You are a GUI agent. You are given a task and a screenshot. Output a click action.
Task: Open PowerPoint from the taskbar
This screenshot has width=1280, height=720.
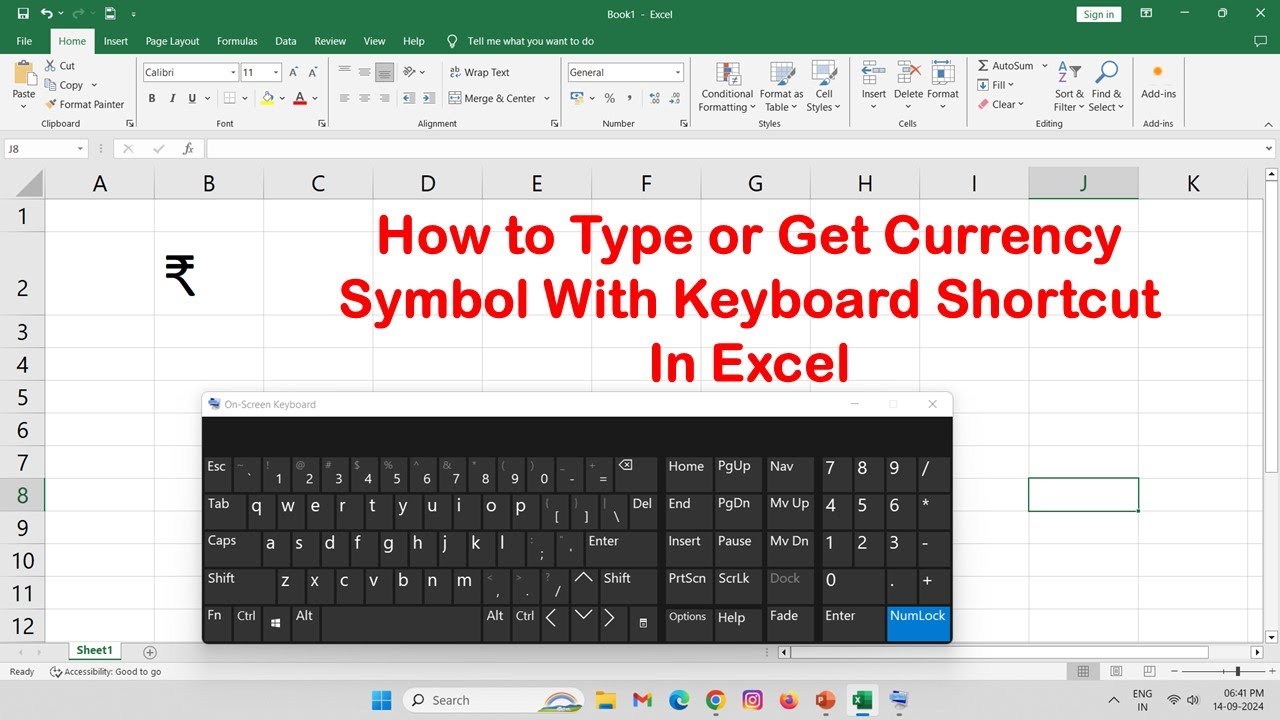click(824, 700)
